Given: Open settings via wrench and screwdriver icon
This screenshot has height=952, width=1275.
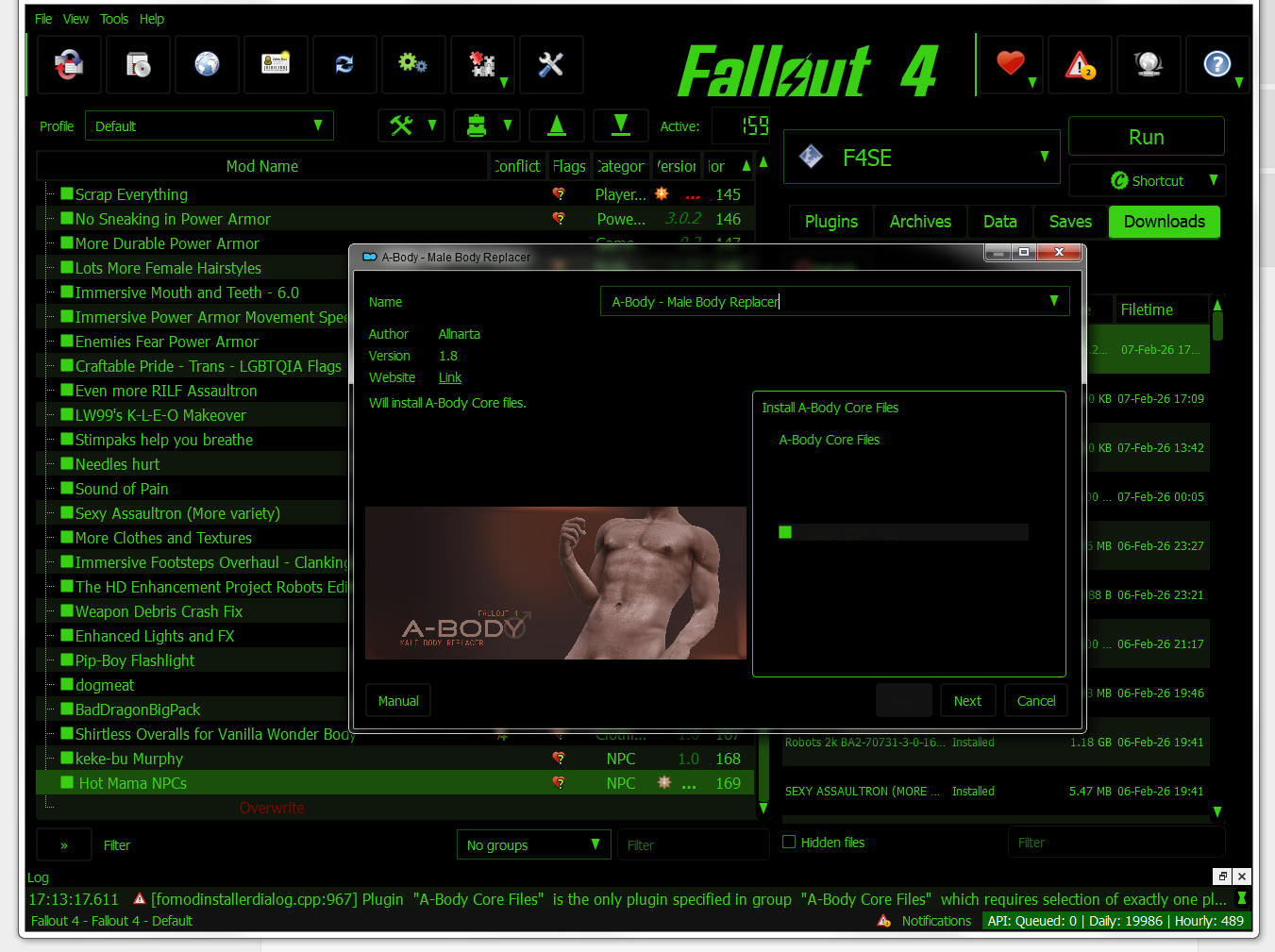Looking at the screenshot, I should (551, 64).
